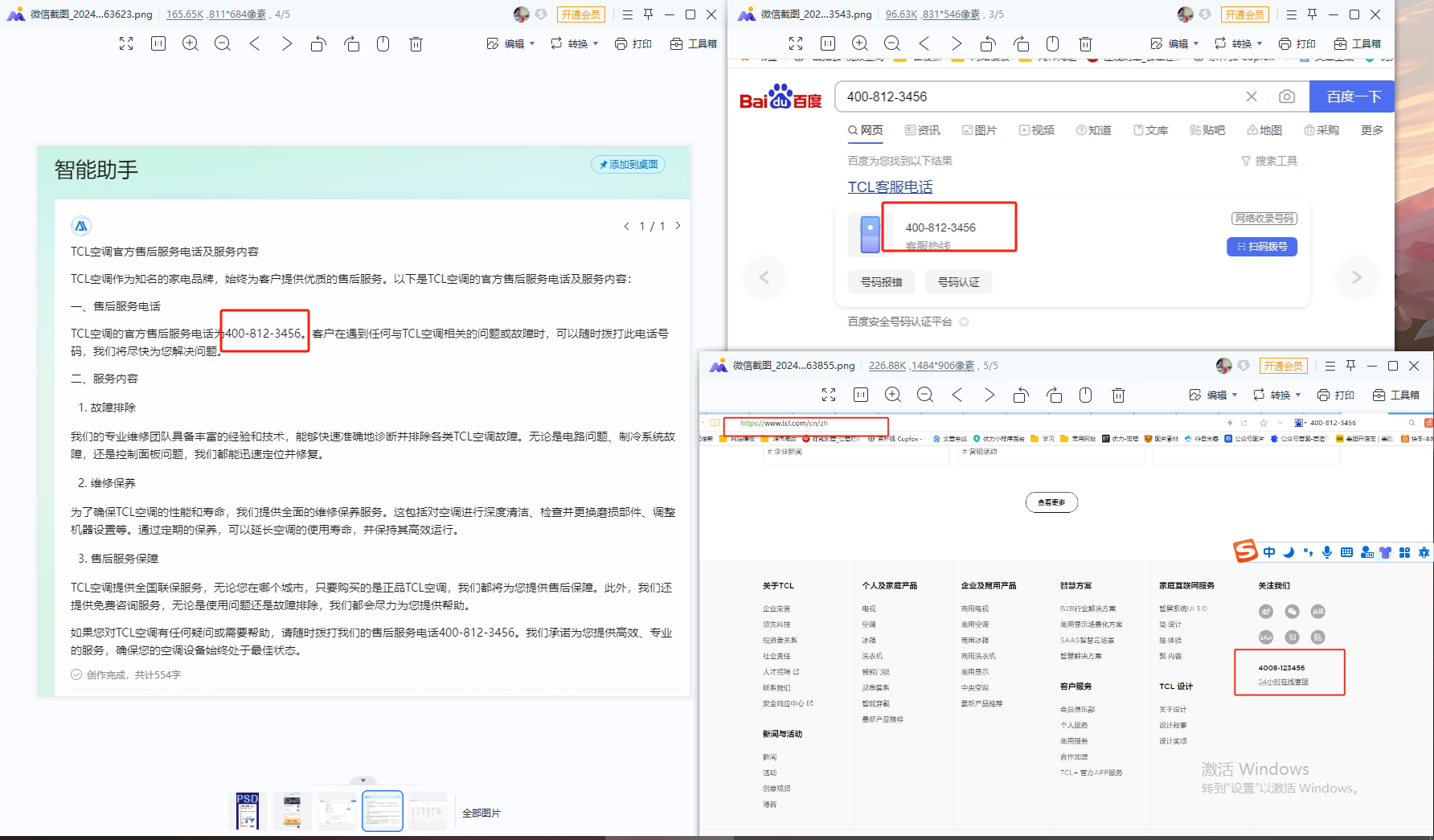
Task: Click the 165.65K file size link
Action: [185, 14]
